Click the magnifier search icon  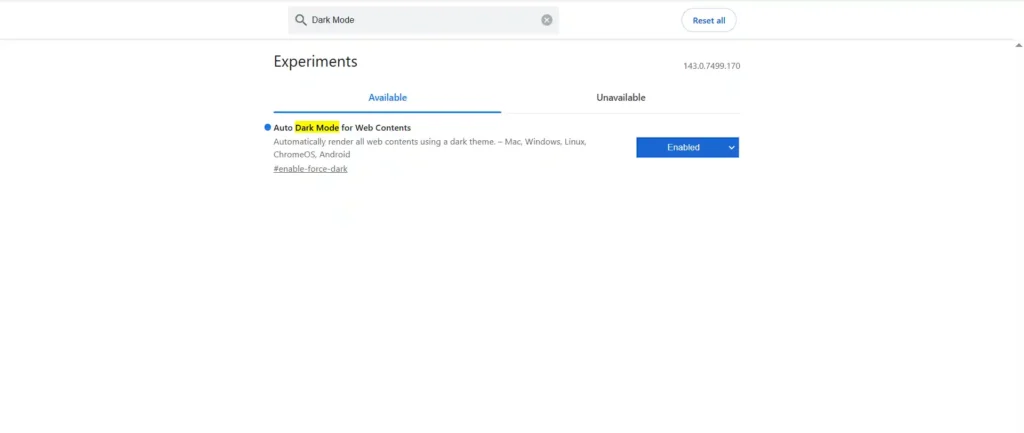pos(300,20)
